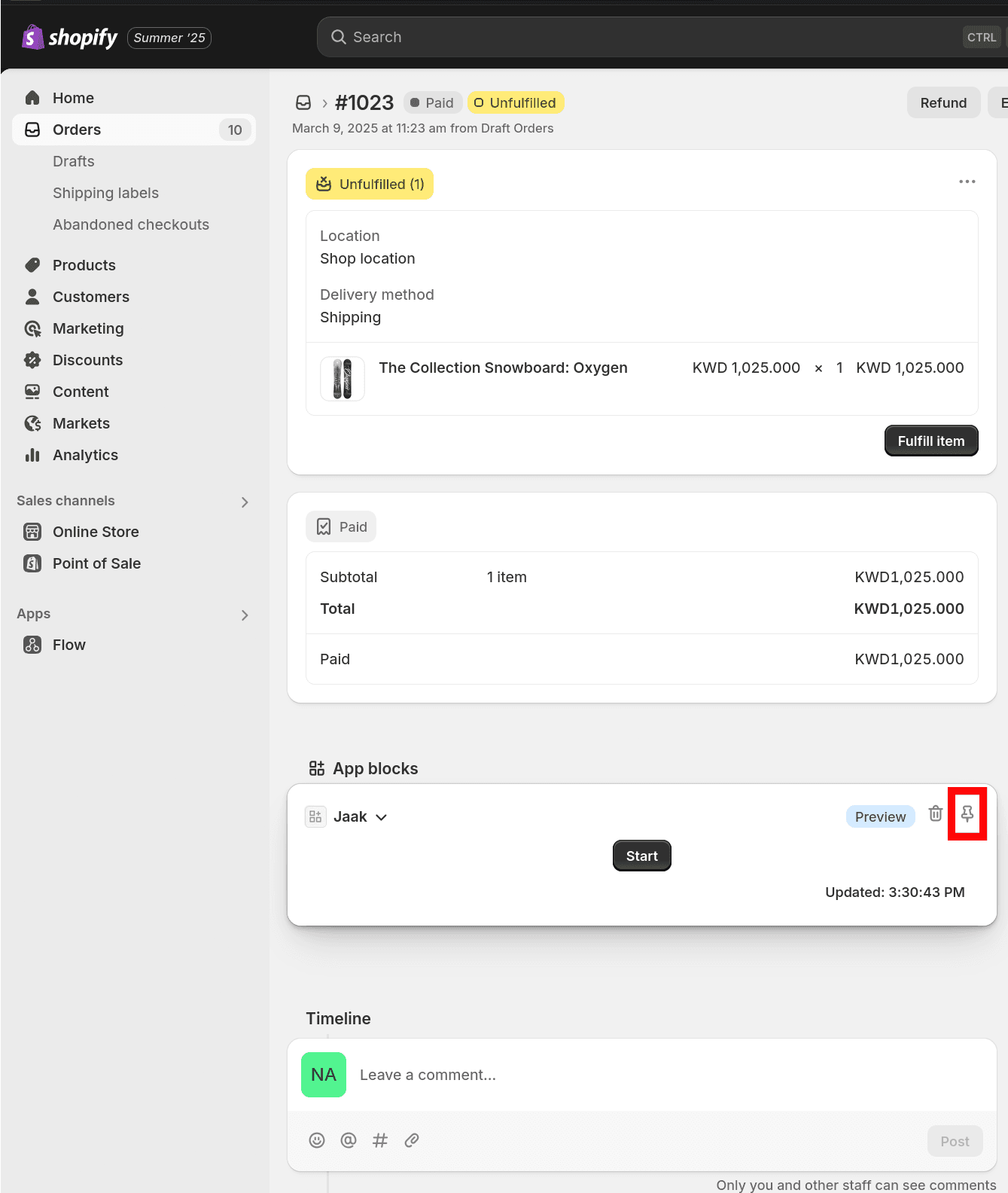
Task: Click the Products tag icon
Action: point(32,265)
